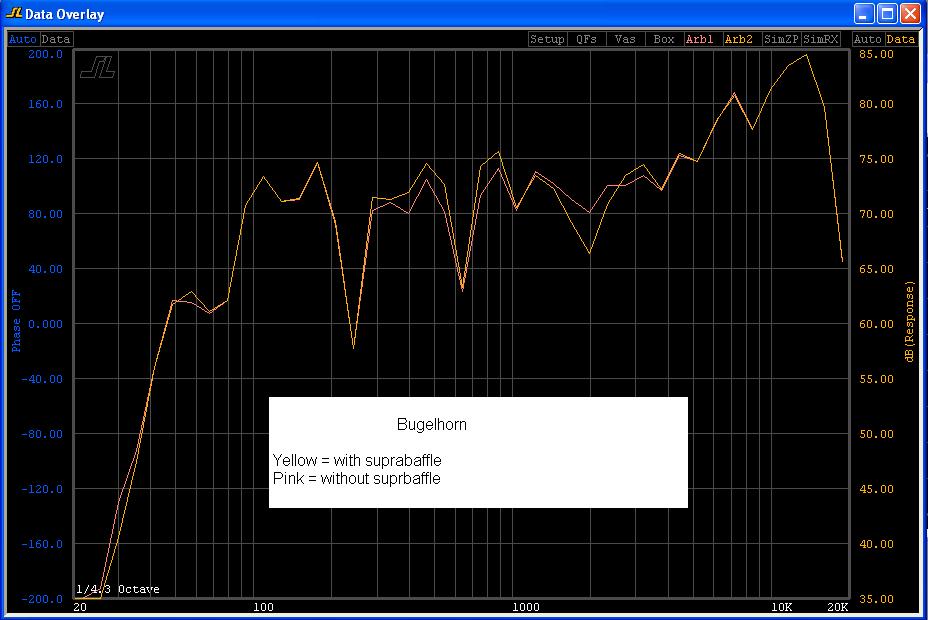This screenshot has width=928, height=620.
Task: Toggle the Phase OFF axis label
Action: tap(16, 321)
